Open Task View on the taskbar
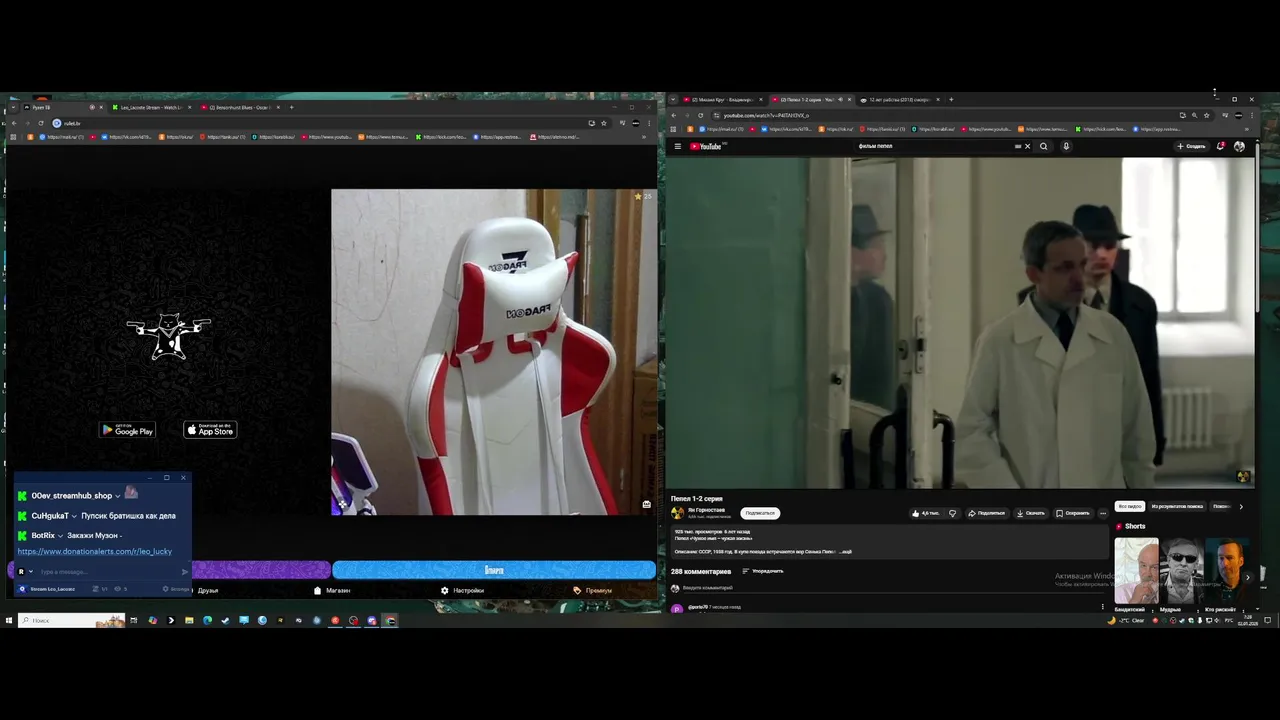Viewport: 1280px width, 720px height. [133, 620]
